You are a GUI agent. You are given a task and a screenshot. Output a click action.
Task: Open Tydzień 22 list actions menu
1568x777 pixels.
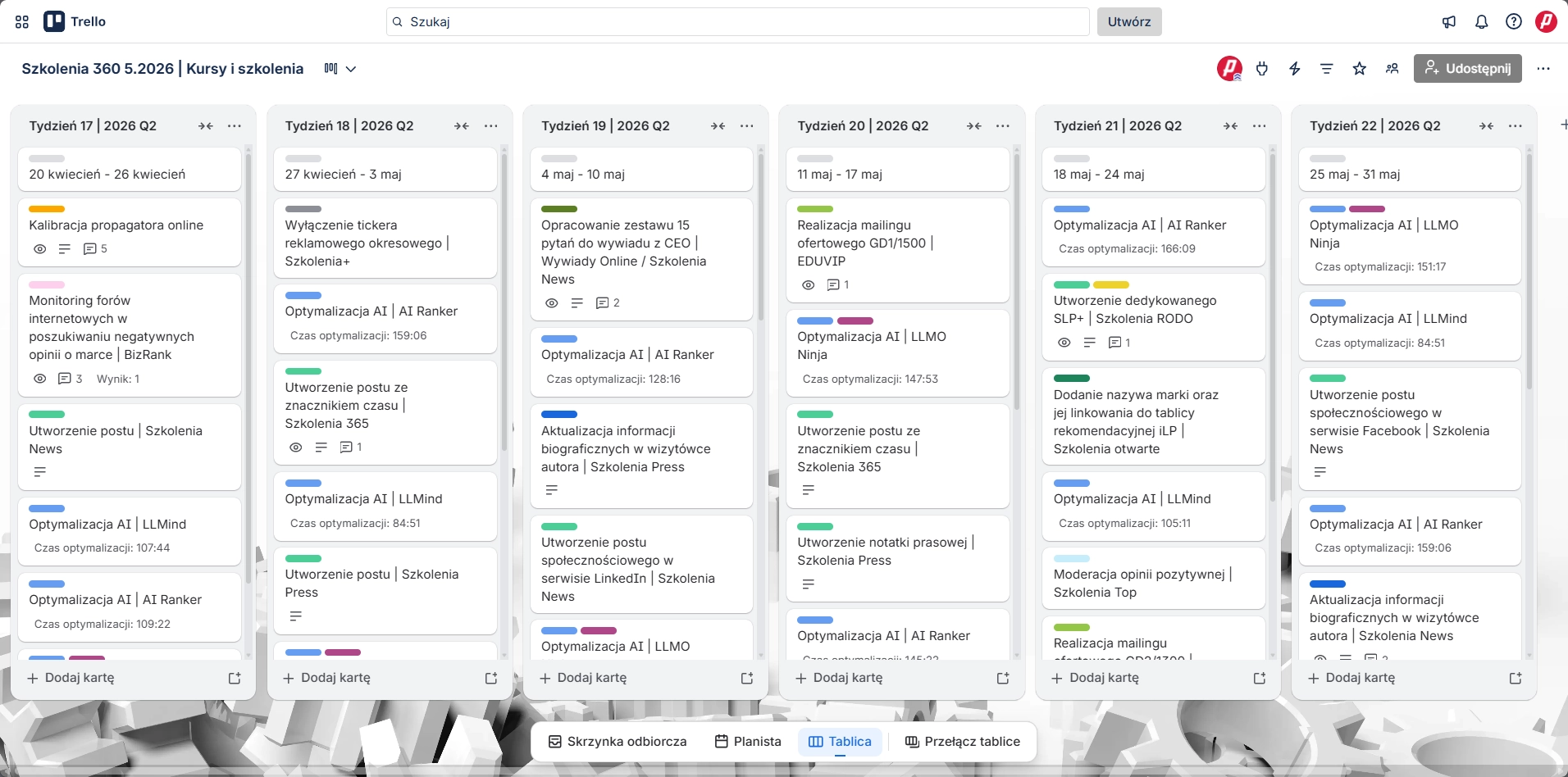[x=1516, y=126]
